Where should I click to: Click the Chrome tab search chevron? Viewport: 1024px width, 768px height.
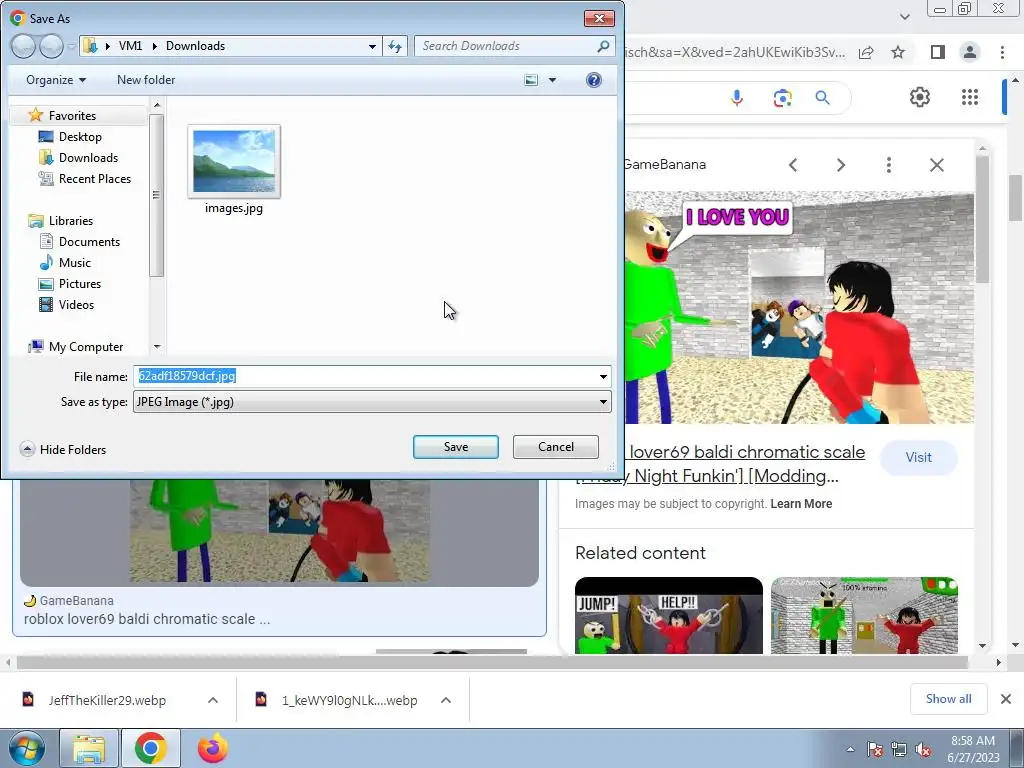(904, 17)
